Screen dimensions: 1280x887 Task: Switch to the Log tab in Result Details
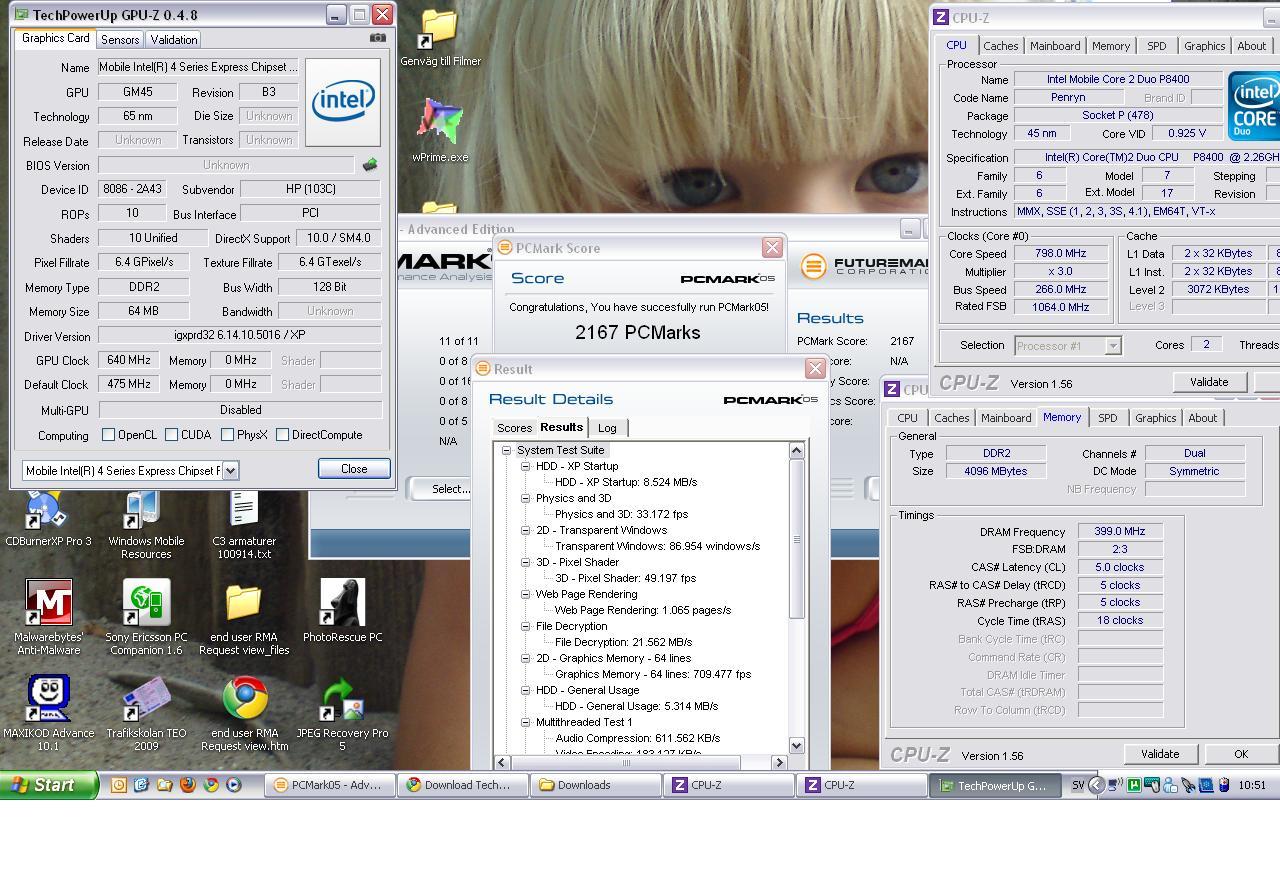pyautogui.click(x=607, y=428)
